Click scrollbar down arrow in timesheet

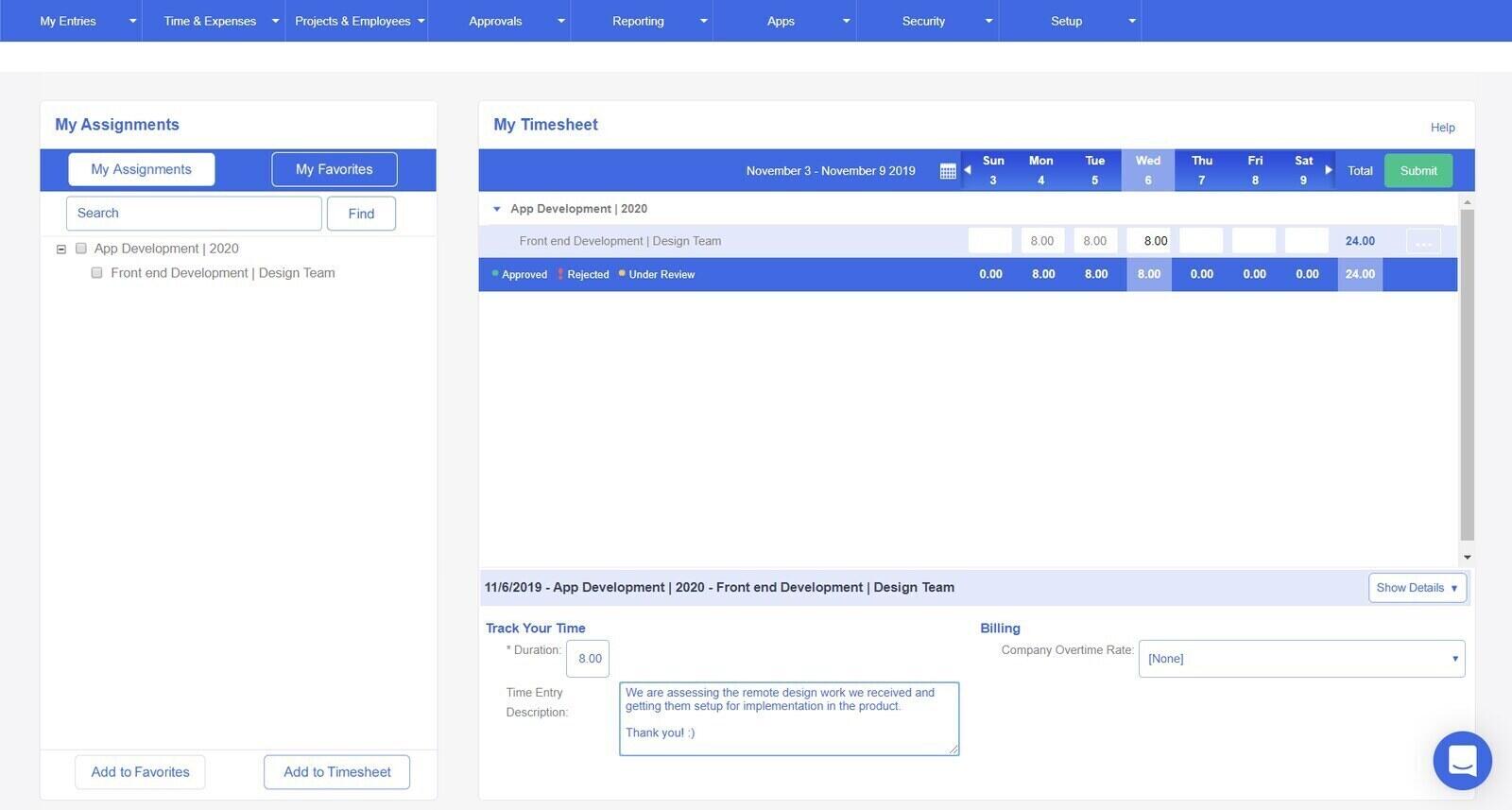click(1467, 558)
